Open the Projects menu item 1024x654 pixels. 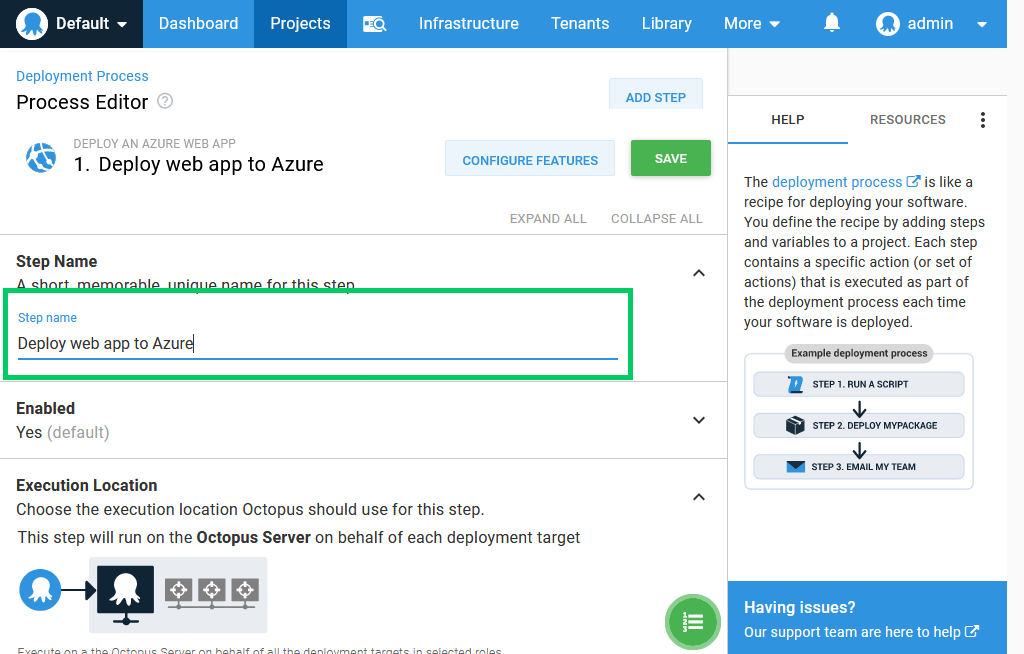click(300, 24)
